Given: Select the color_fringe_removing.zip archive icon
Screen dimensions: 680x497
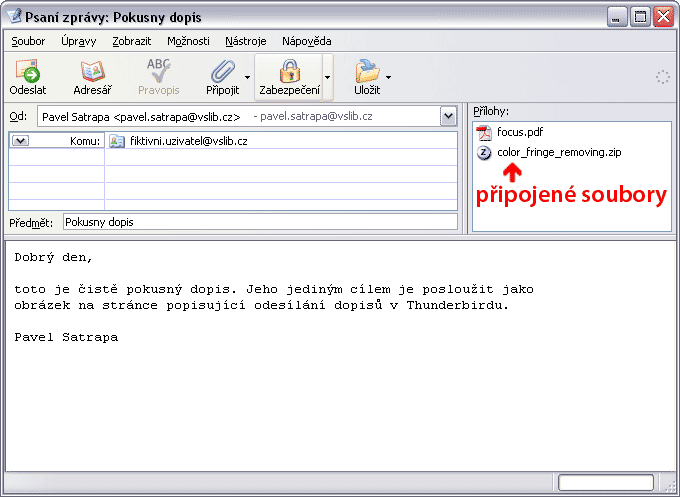Looking at the screenshot, I should [x=484, y=153].
